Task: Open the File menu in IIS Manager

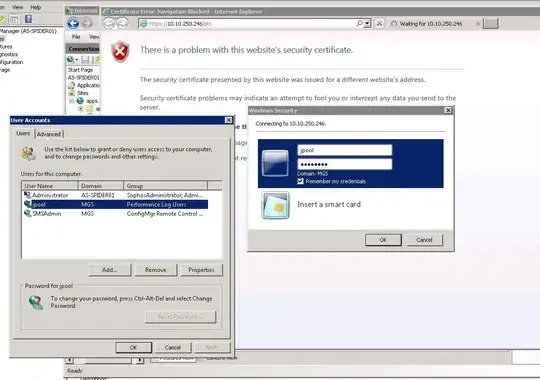Action: [76, 37]
